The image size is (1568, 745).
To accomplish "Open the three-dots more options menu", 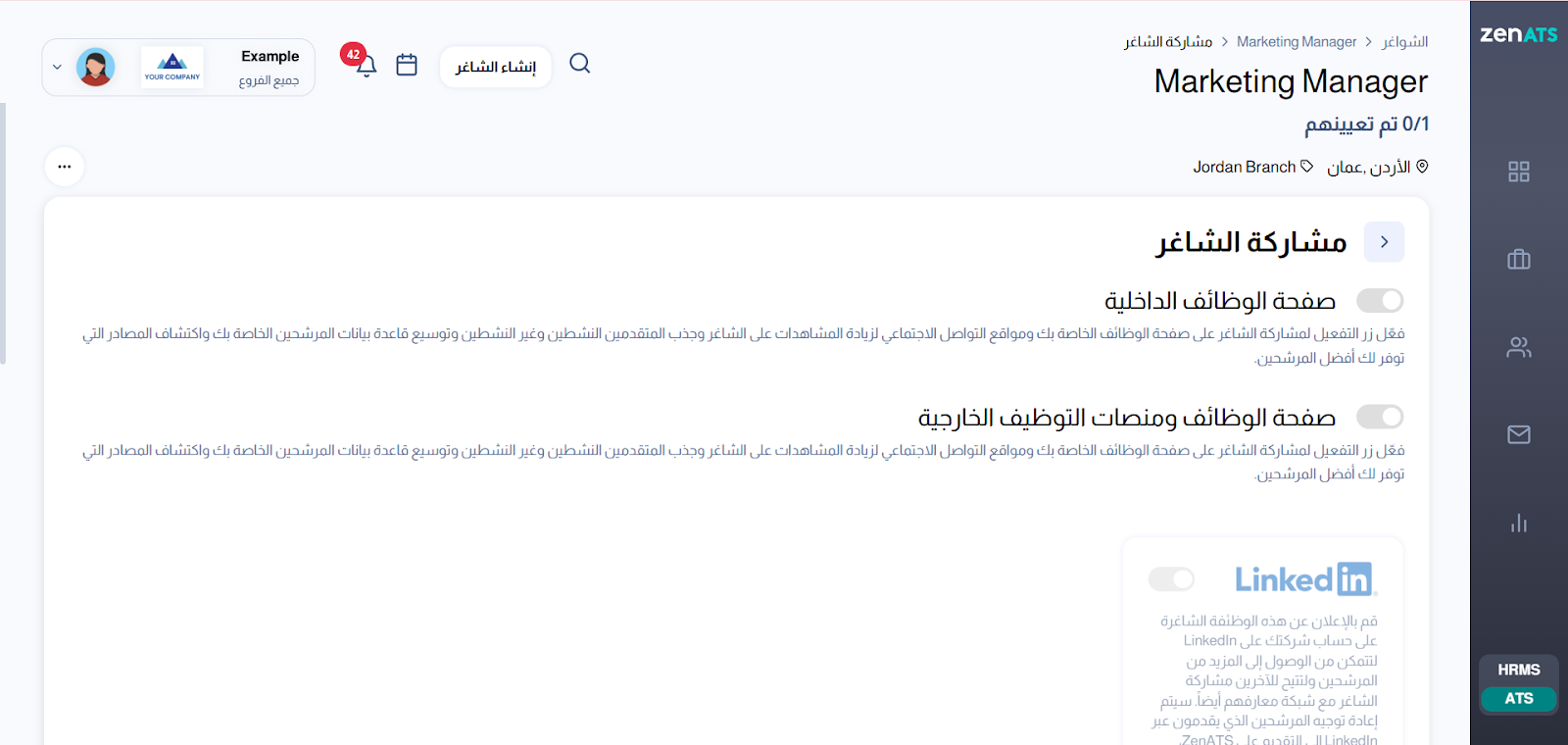I will [x=65, y=167].
